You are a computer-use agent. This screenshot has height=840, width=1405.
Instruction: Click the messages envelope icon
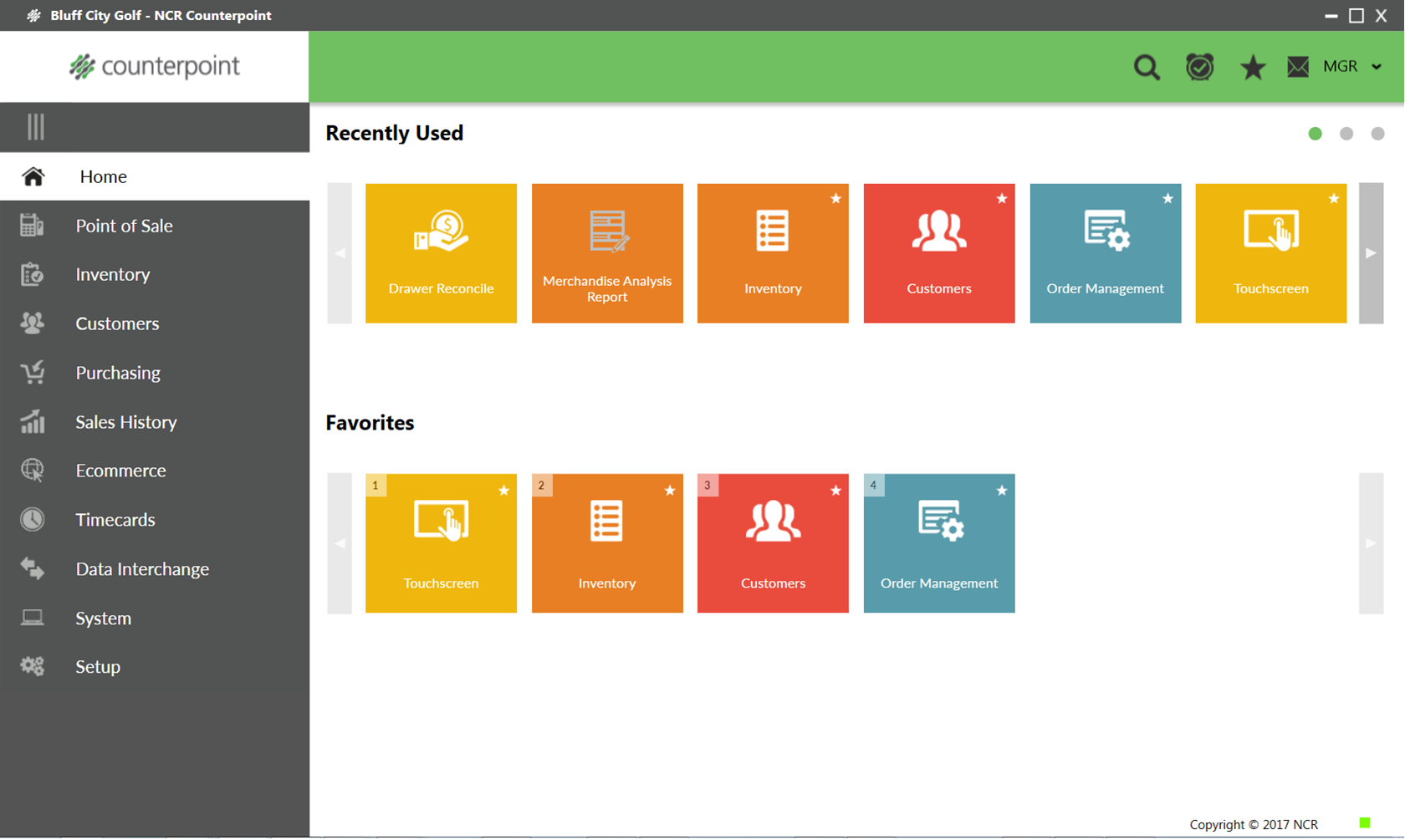(1297, 67)
